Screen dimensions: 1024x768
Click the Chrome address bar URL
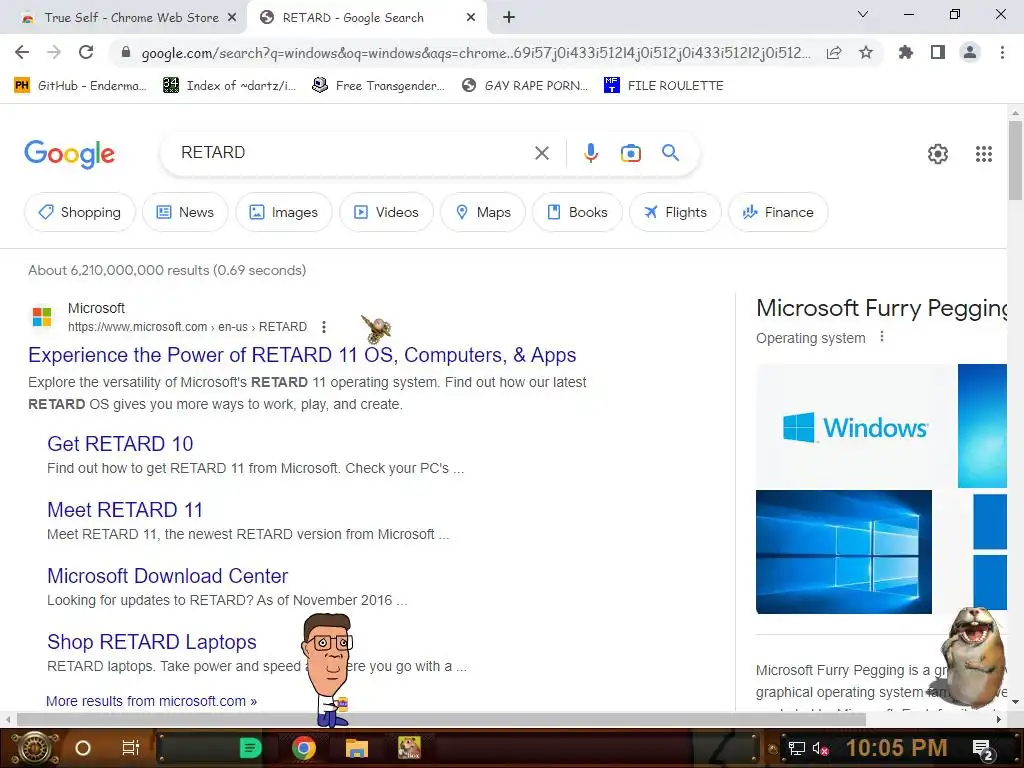475,53
